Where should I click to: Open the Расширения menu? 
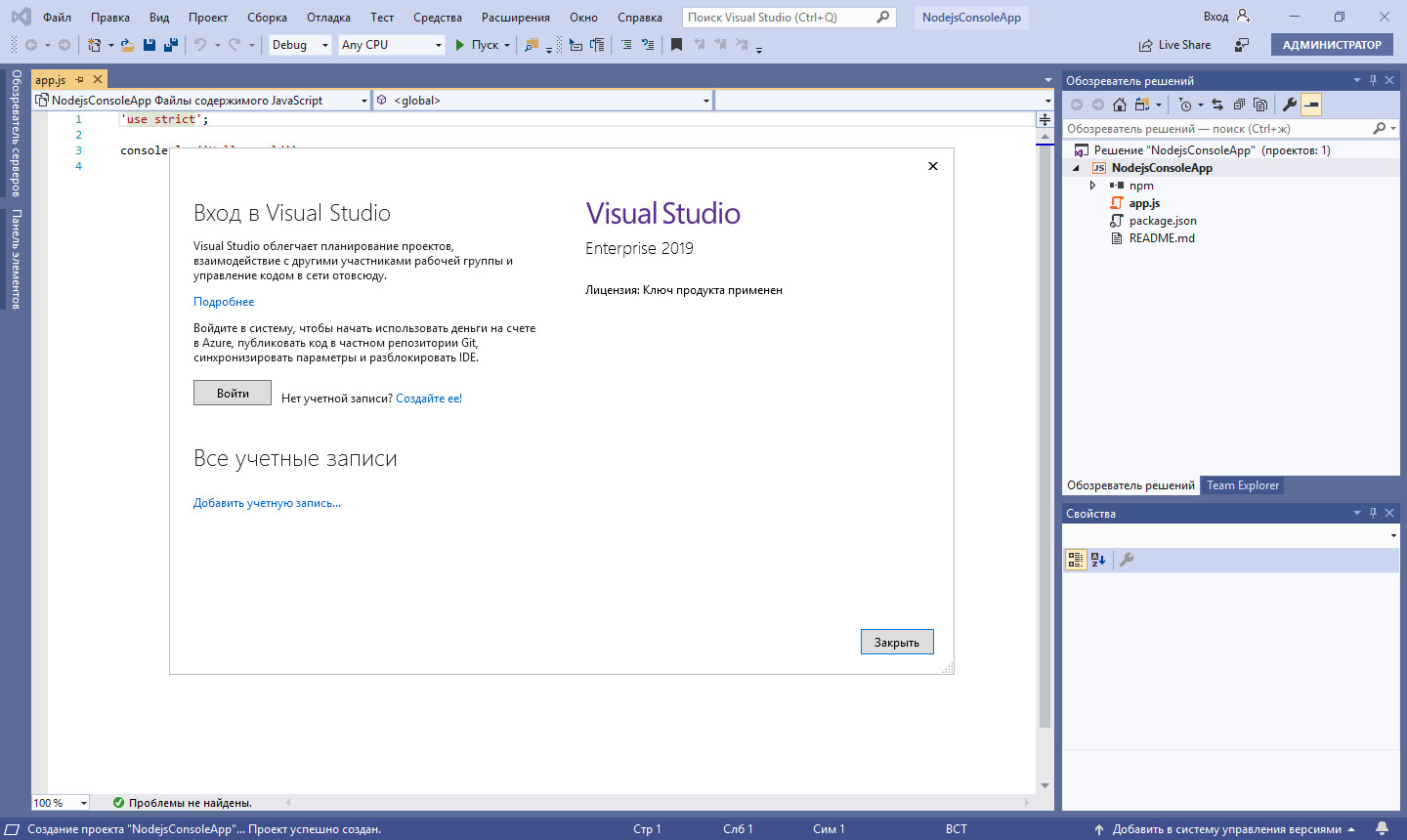516,18
